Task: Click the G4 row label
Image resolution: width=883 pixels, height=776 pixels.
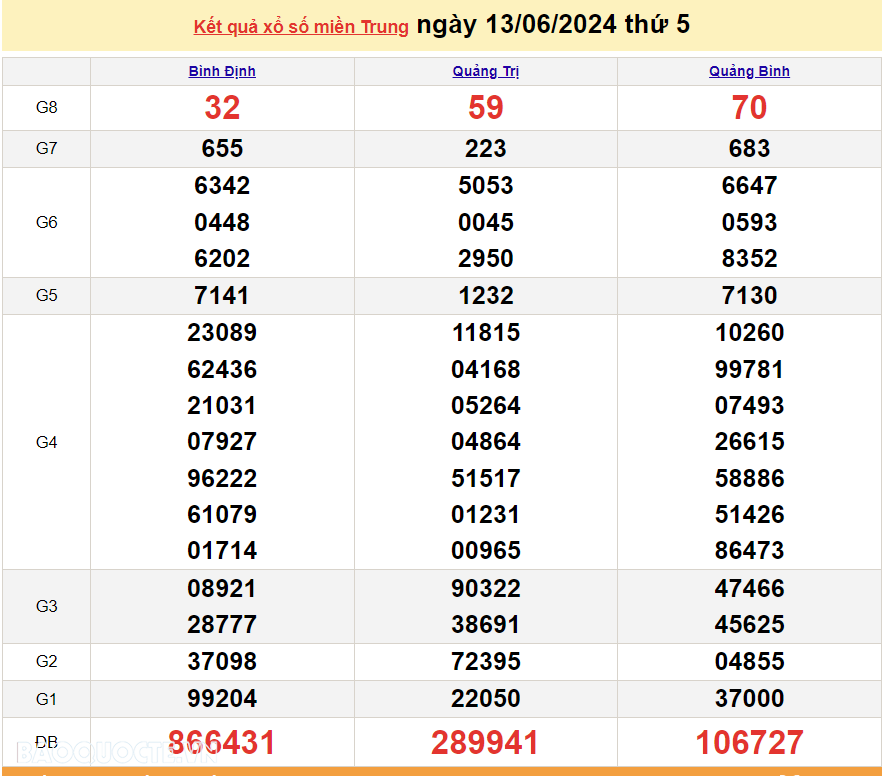Action: click(47, 442)
